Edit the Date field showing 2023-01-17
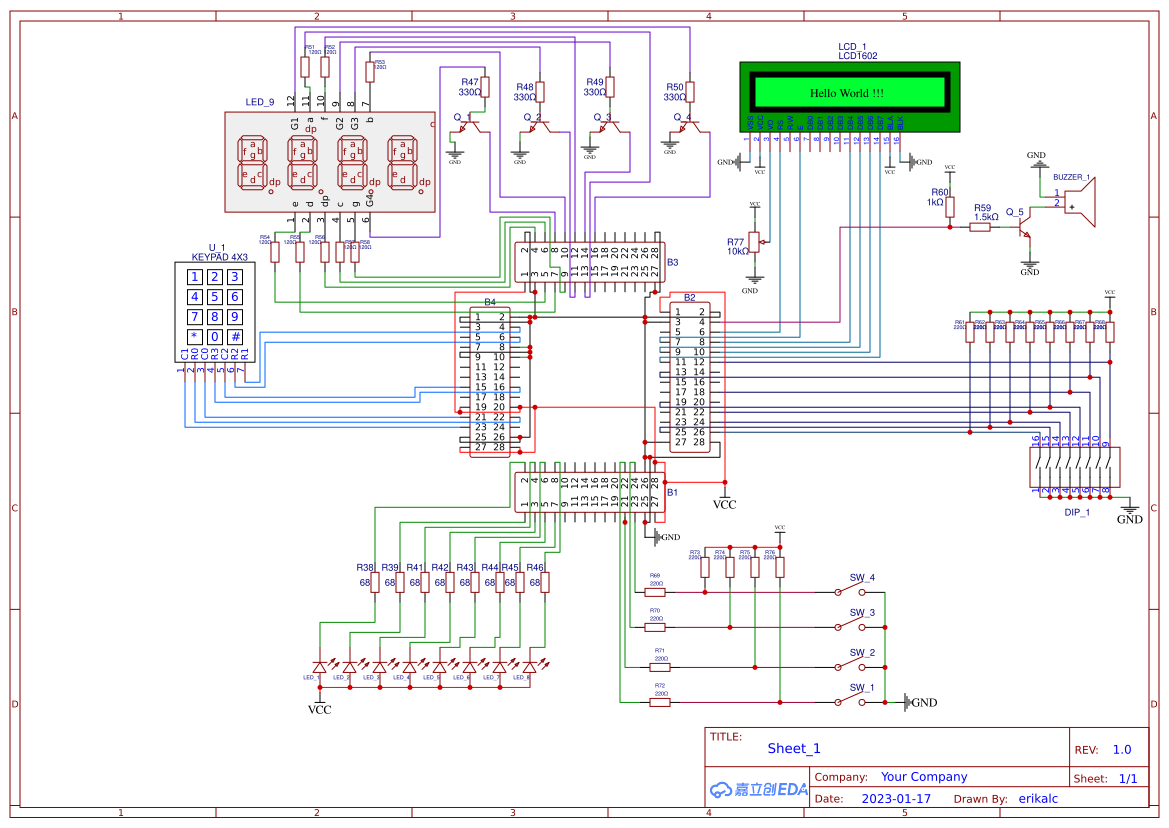The image size is (1169, 828). [898, 798]
